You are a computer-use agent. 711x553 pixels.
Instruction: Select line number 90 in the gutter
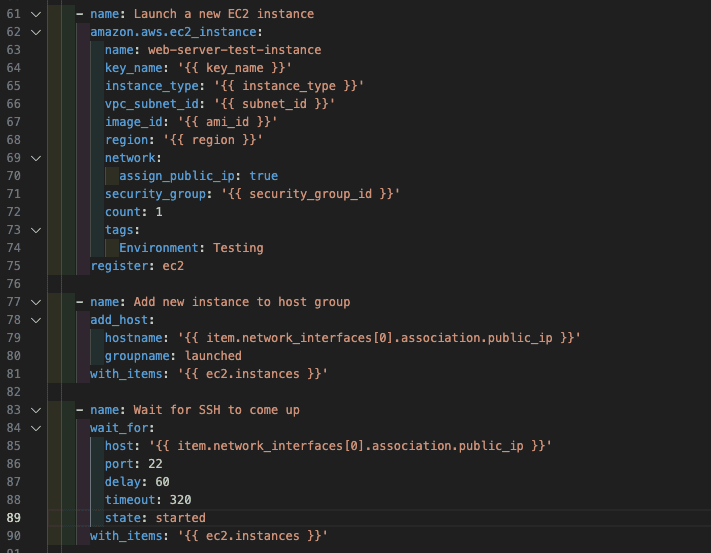pyautogui.click(x=14, y=536)
